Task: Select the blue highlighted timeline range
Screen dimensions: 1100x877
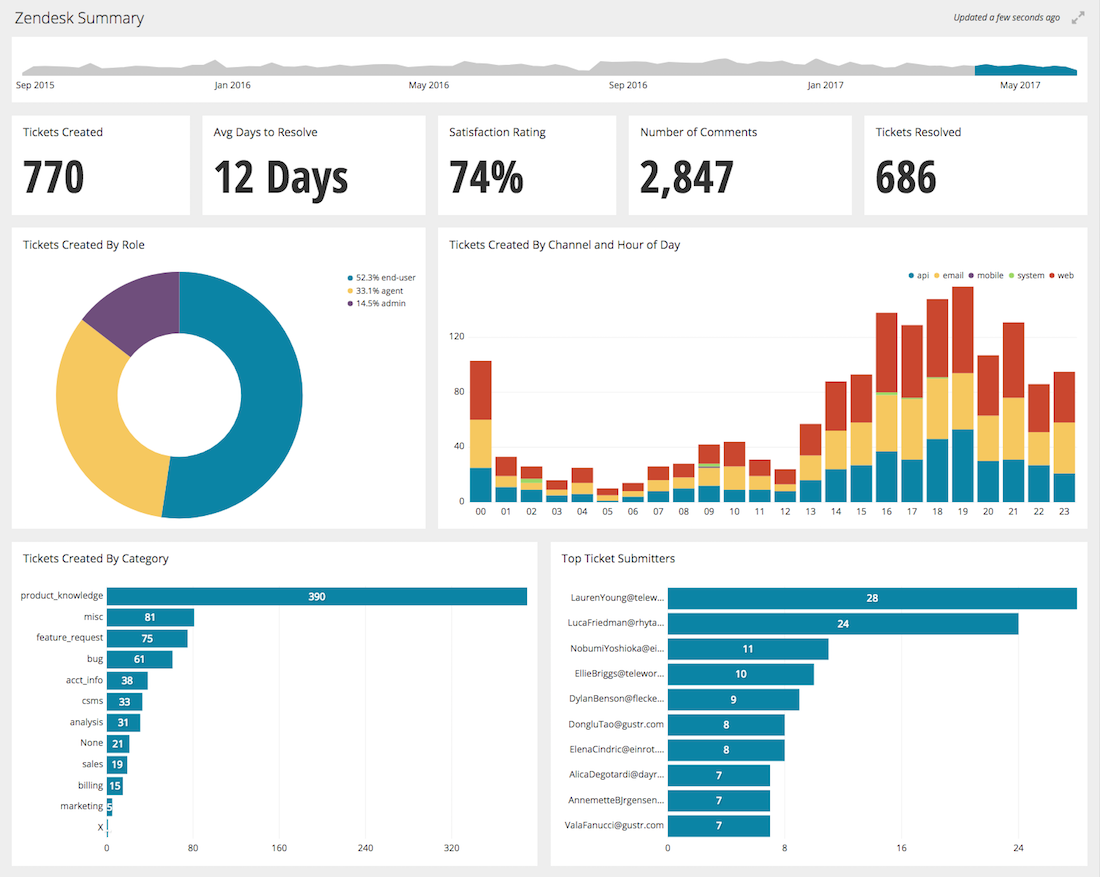Action: point(1025,70)
